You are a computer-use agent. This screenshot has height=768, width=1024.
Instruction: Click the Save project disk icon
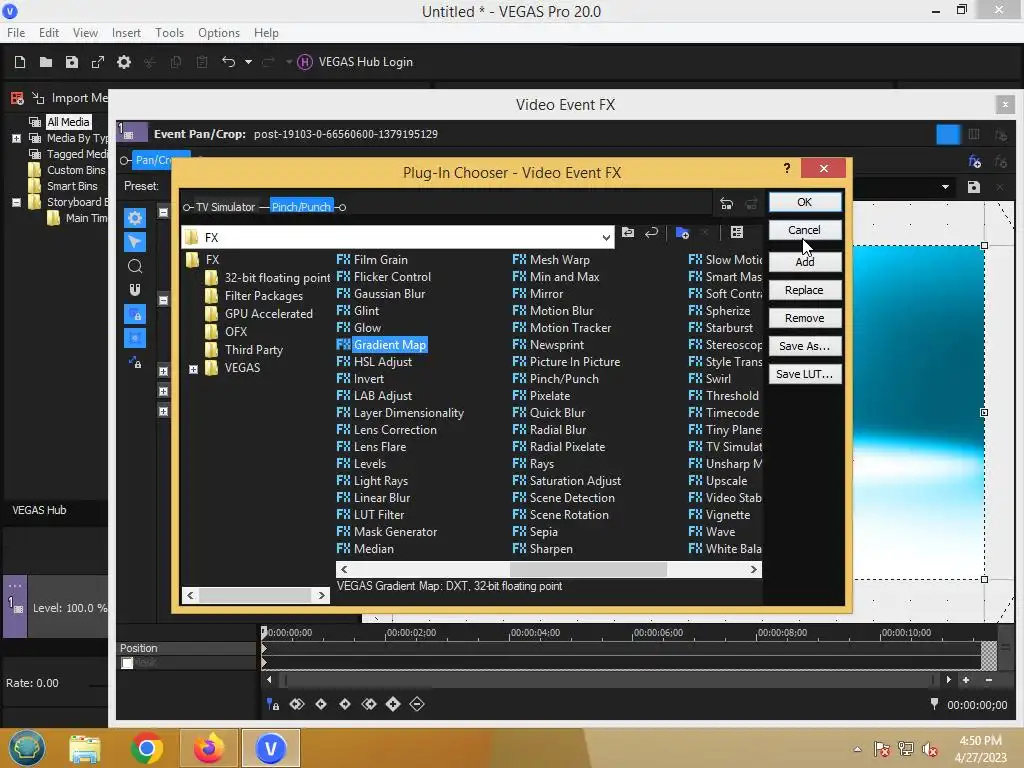click(x=72, y=62)
